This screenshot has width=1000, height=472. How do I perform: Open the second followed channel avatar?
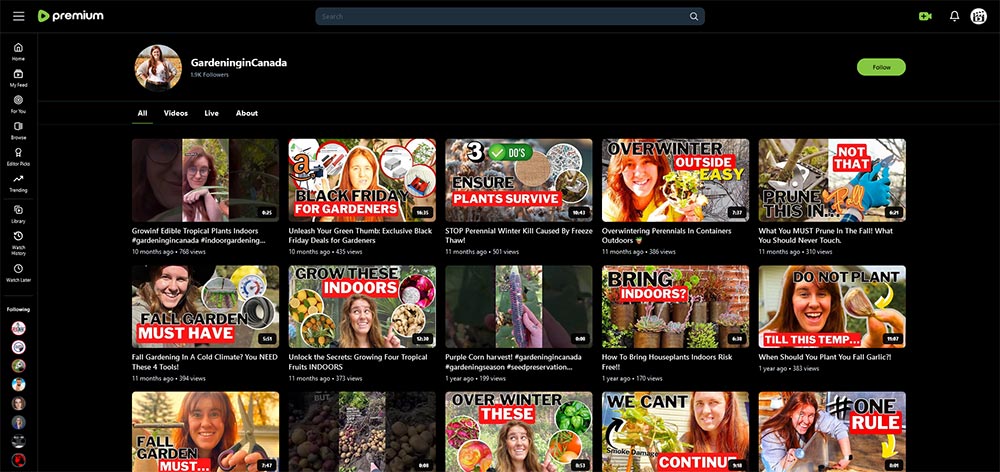tap(18, 347)
